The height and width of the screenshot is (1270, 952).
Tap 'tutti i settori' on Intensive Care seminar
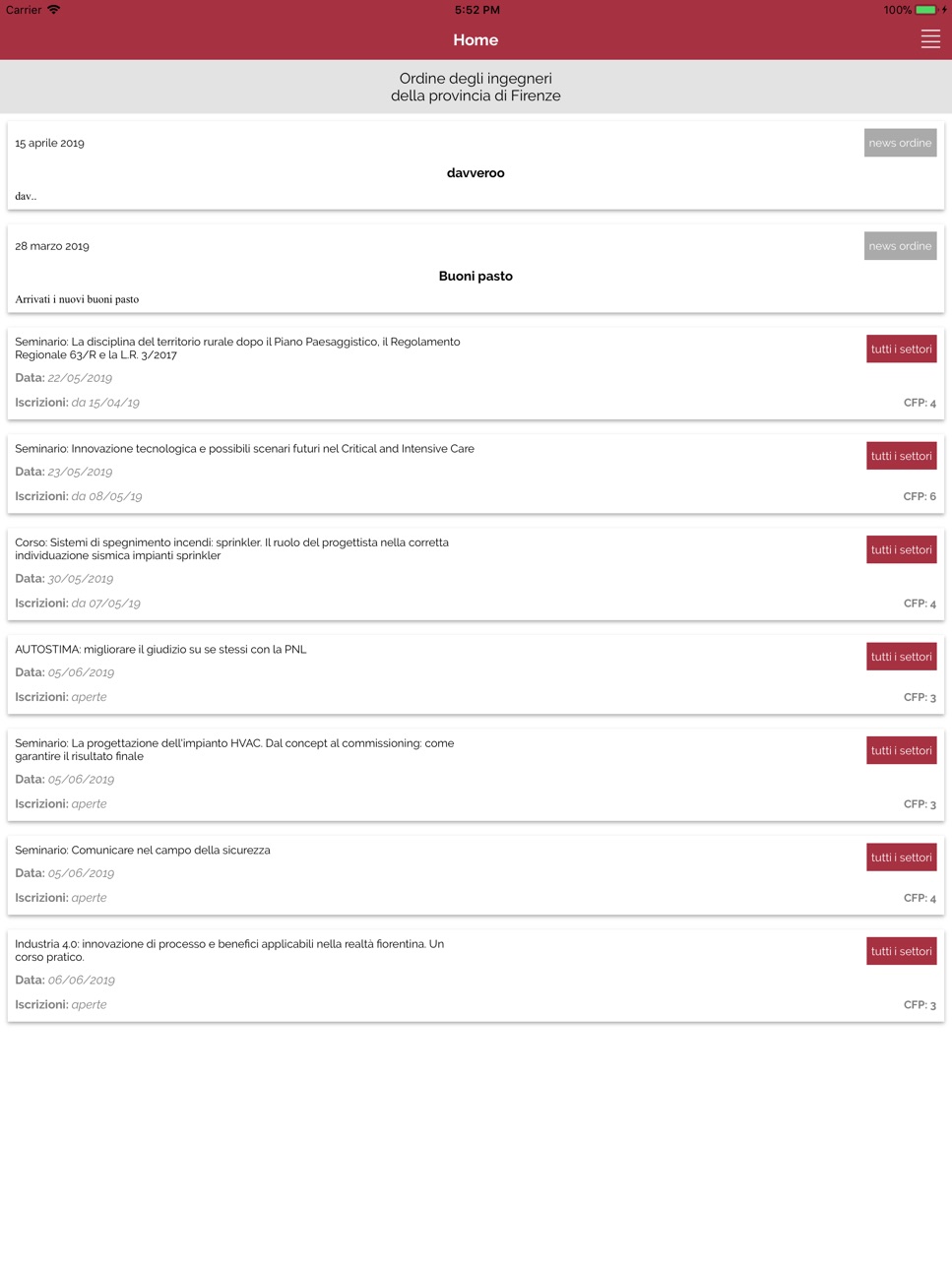[901, 456]
